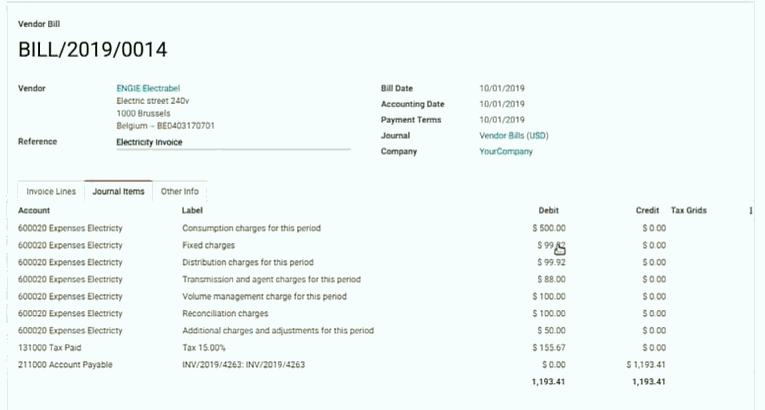The height and width of the screenshot is (410, 765).
Task: Click the Bill Date value 10/01/2019
Action: point(502,88)
